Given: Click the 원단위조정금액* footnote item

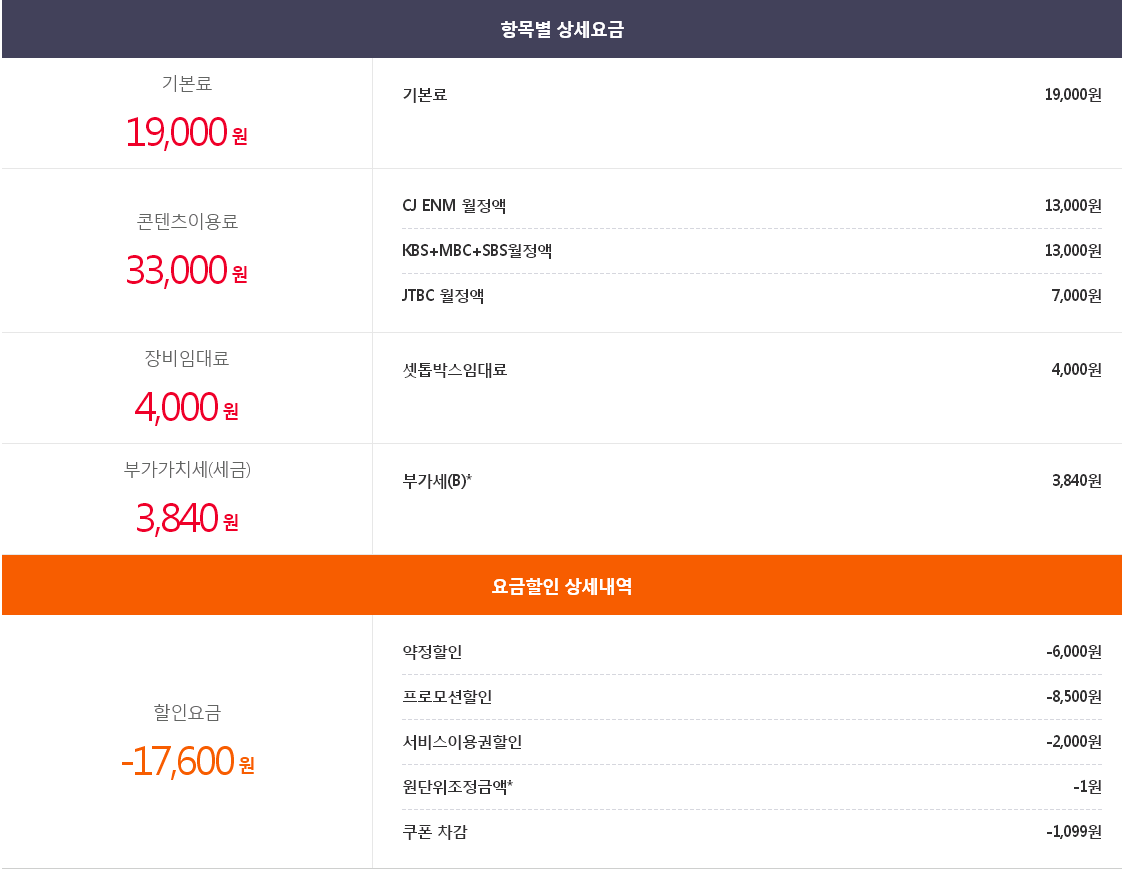Looking at the screenshot, I should pyautogui.click(x=457, y=787).
